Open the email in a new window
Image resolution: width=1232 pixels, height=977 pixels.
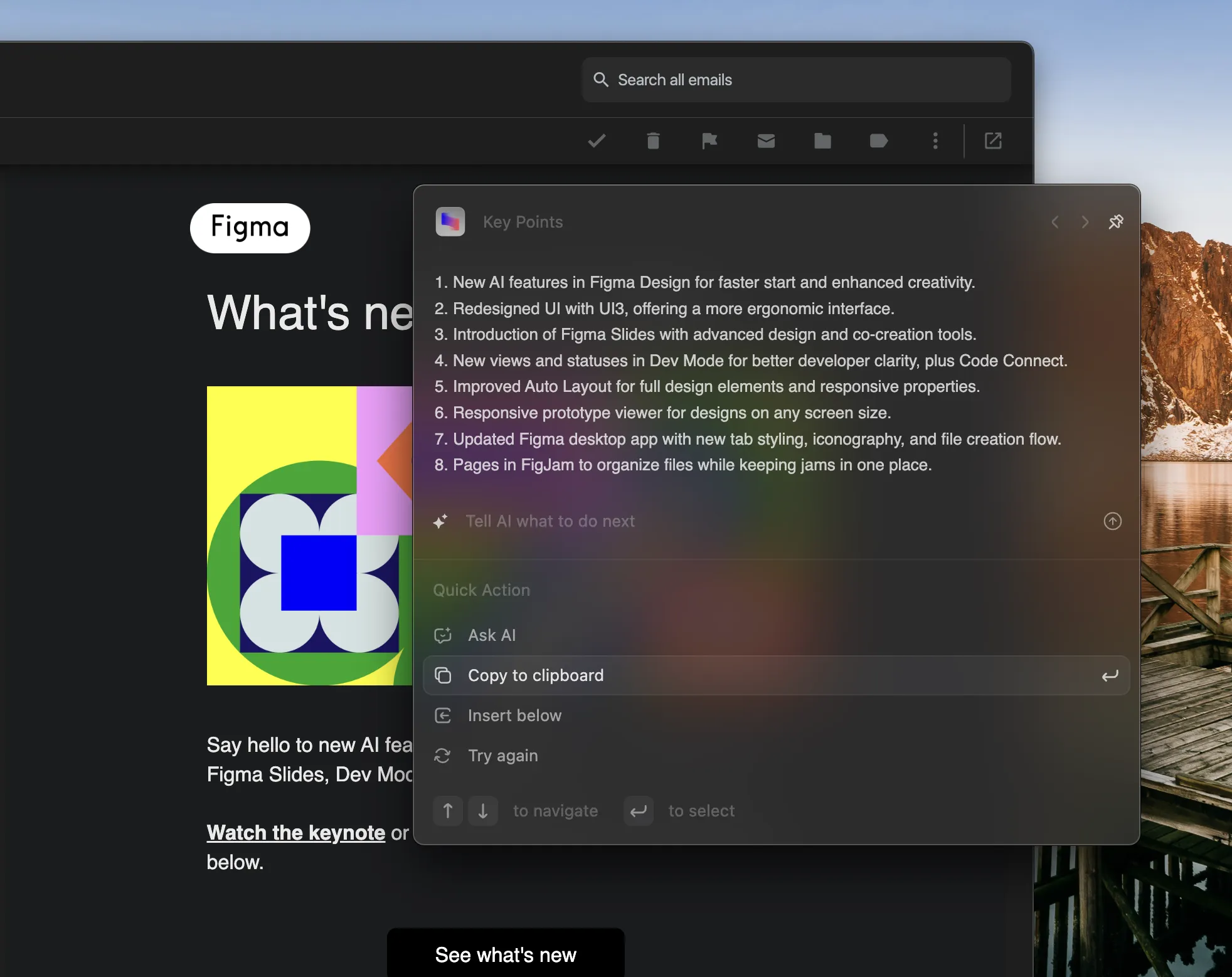pos(992,140)
